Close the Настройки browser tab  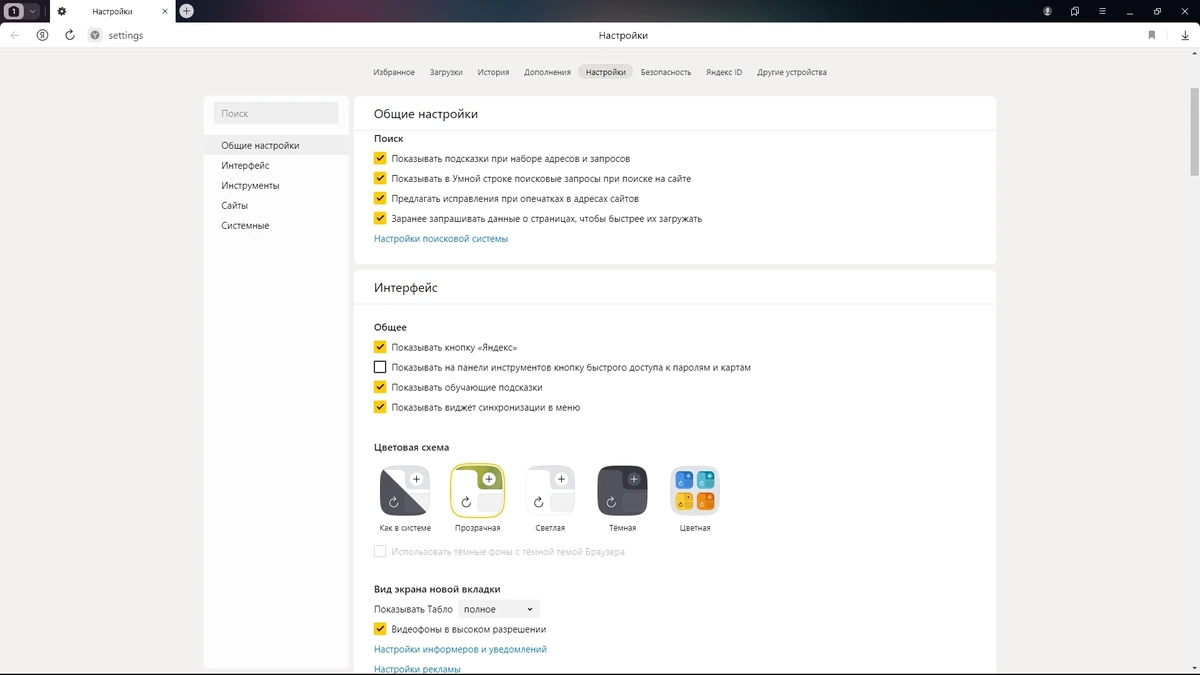tap(164, 11)
